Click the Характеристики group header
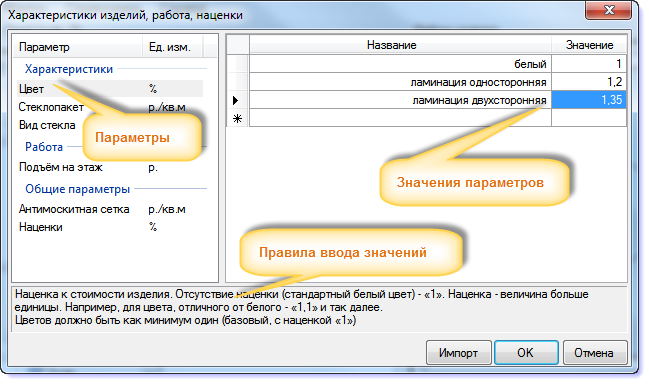Image resolution: width=649 pixels, height=384 pixels. click(x=69, y=69)
